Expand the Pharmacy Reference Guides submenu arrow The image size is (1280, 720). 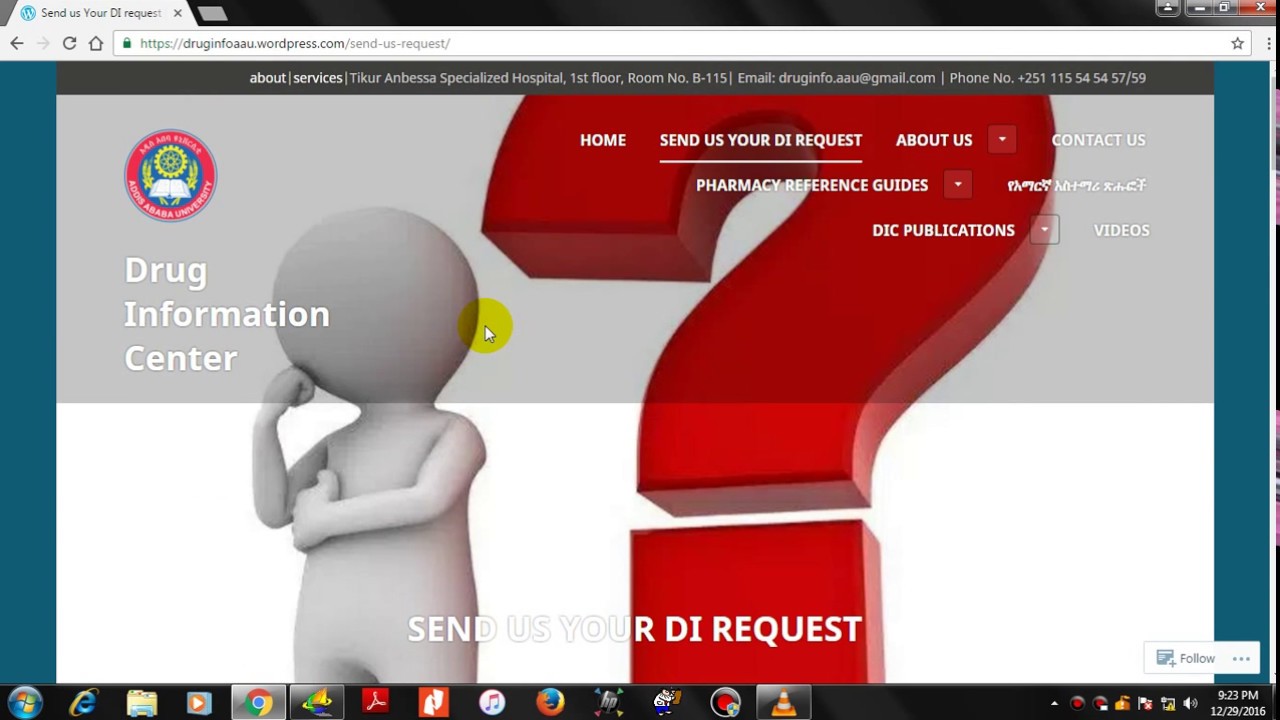957,185
